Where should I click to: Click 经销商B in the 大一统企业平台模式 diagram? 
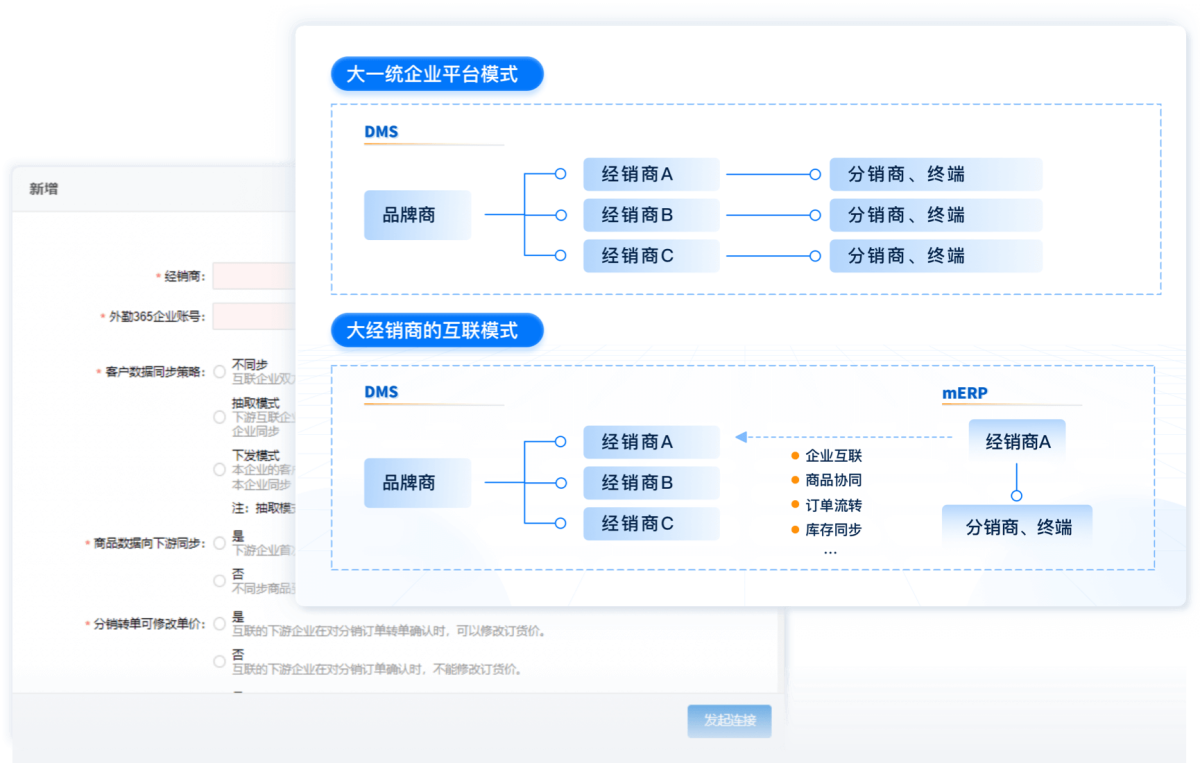click(651, 215)
